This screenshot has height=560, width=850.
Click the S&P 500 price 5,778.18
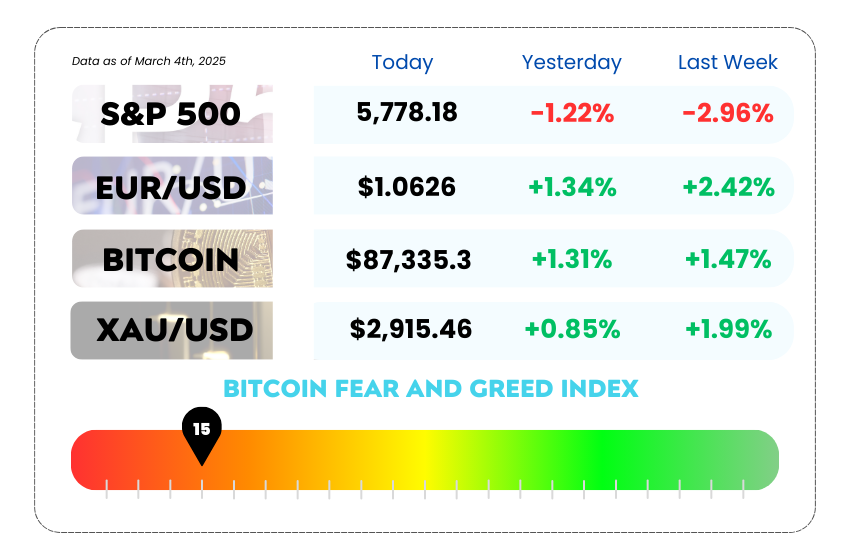[407, 112]
